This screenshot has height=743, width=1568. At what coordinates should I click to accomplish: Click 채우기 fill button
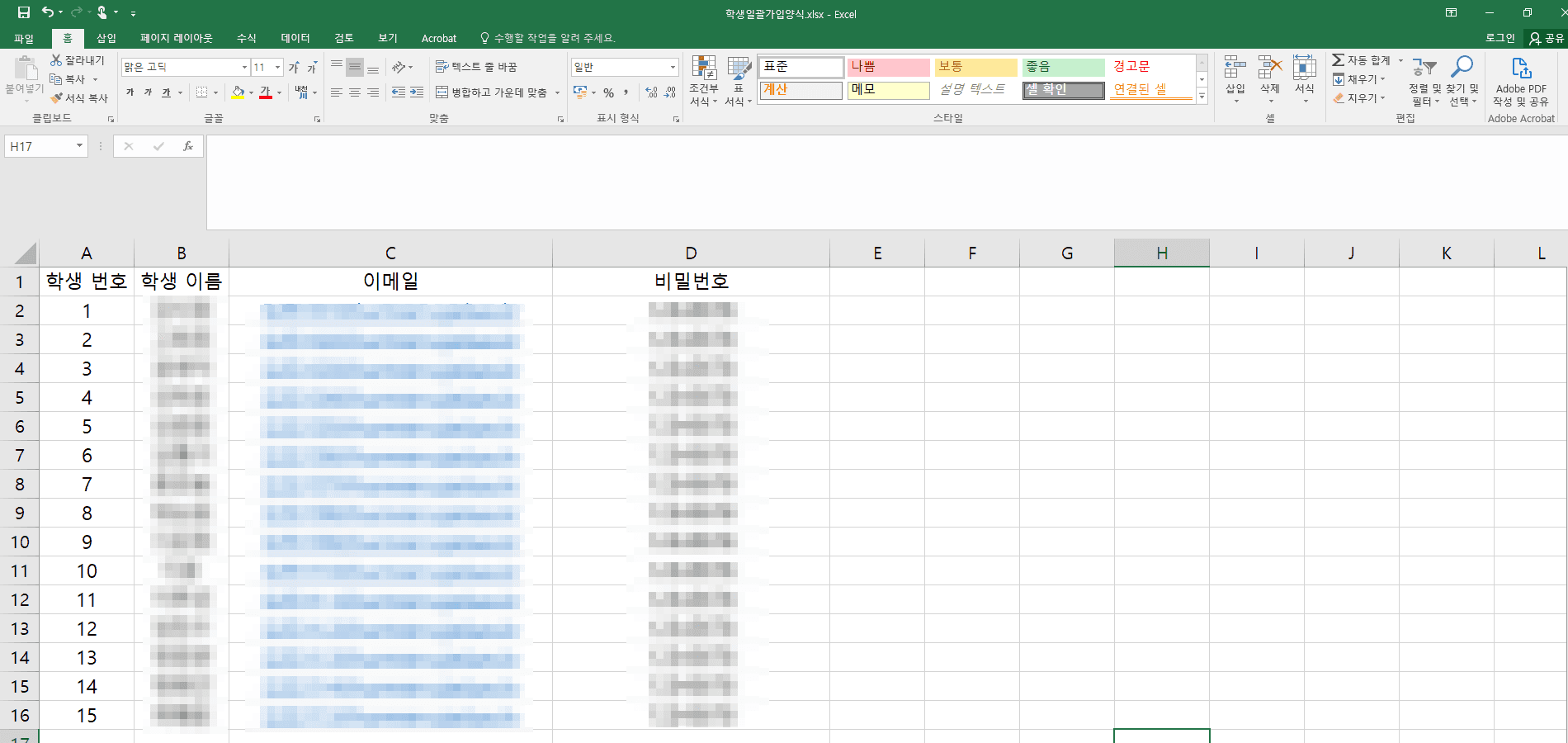1358,79
